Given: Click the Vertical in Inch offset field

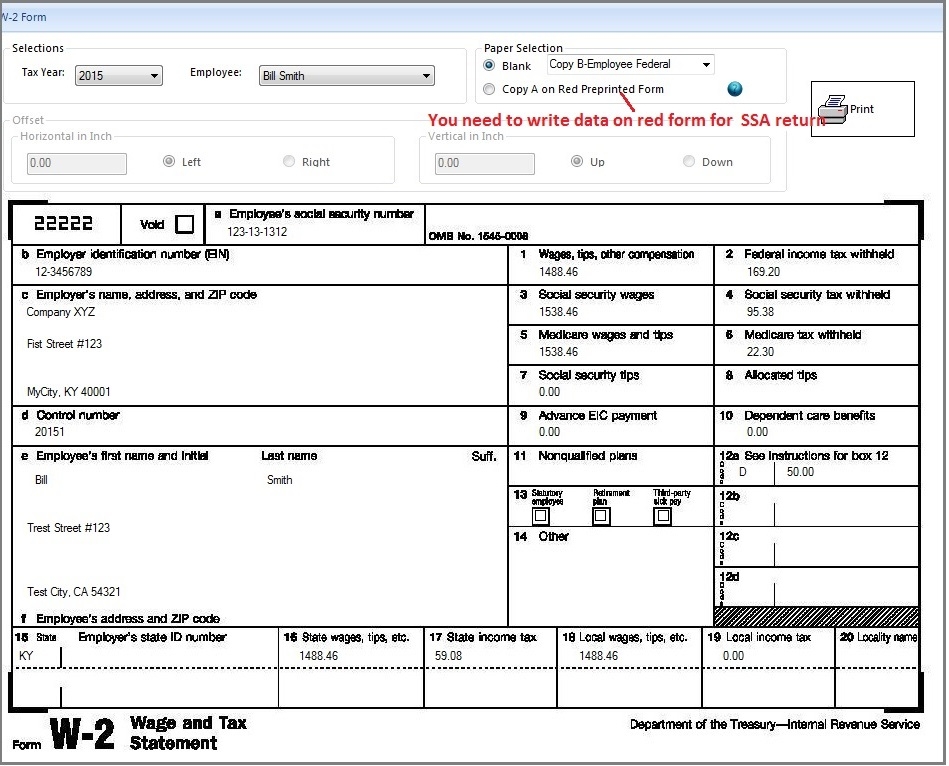Looking at the screenshot, I should (484, 162).
